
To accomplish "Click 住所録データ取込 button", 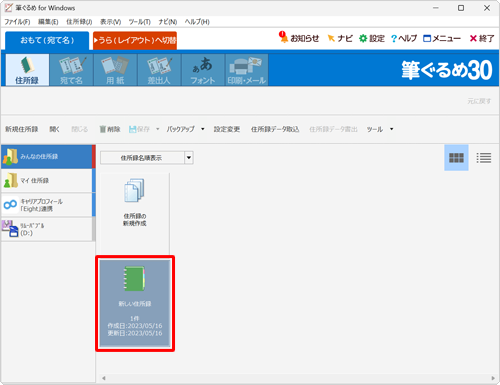I will click(275, 129).
